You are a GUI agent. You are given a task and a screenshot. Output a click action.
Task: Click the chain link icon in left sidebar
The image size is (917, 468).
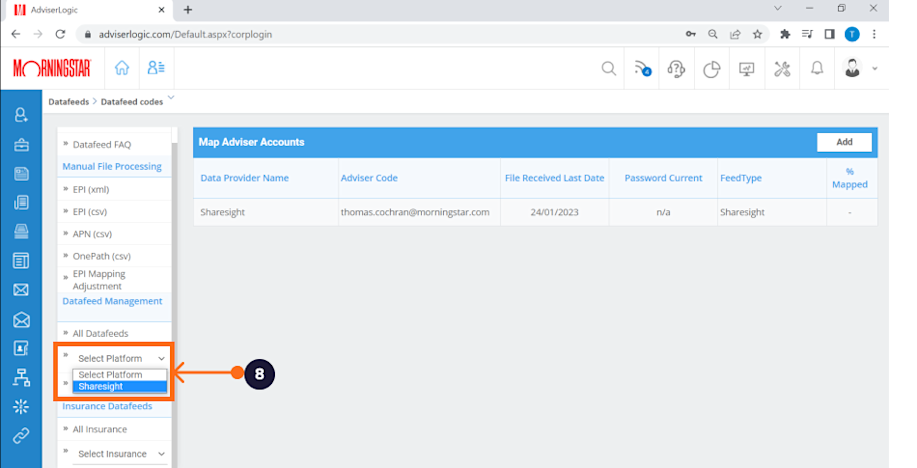21,436
